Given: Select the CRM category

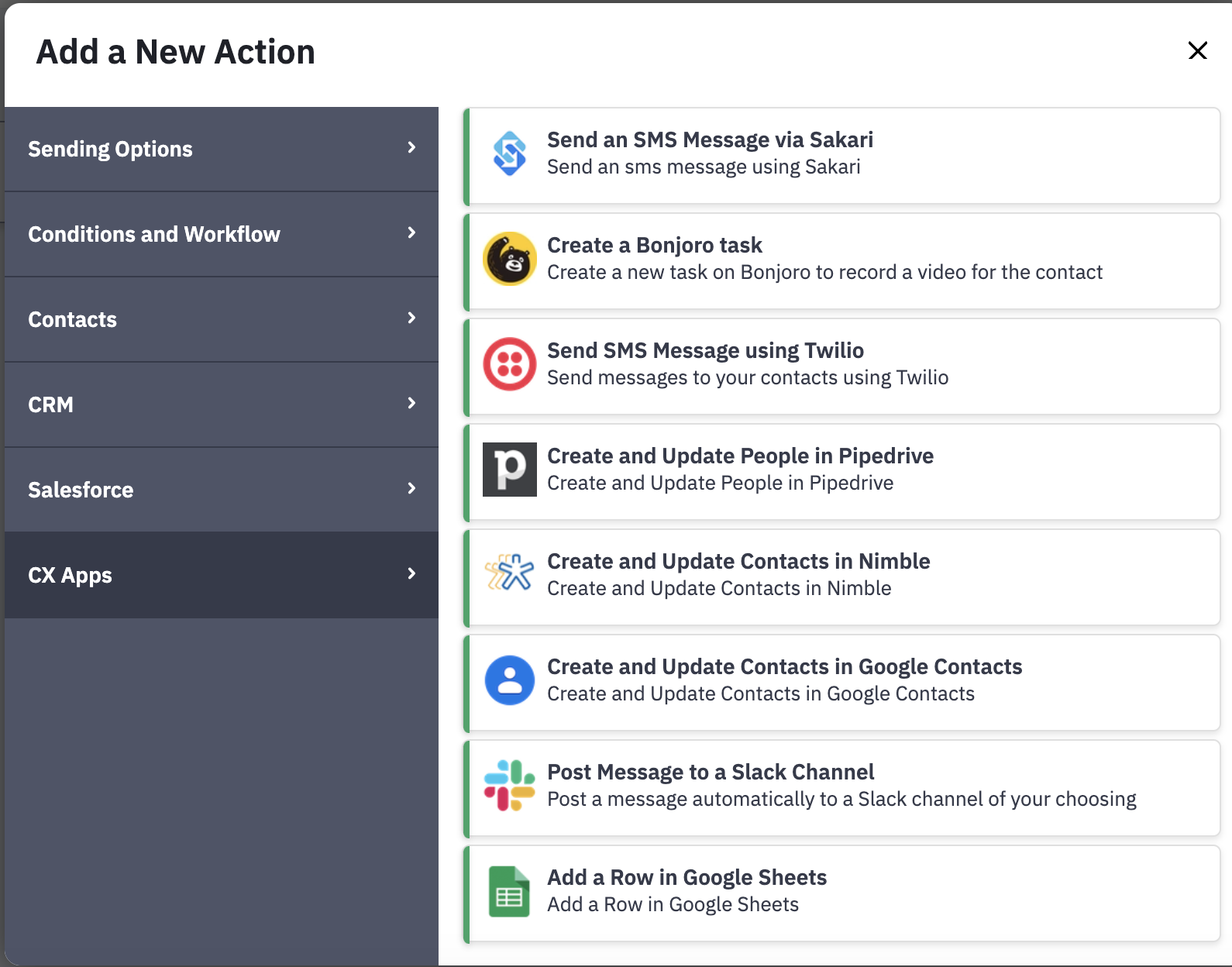Looking at the screenshot, I should 51,404.
